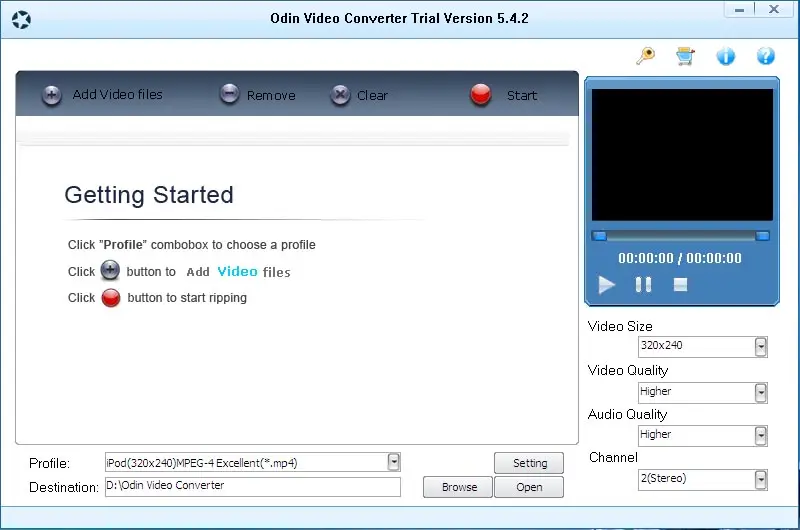Open the shopping cart purchase icon

[x=685, y=56]
